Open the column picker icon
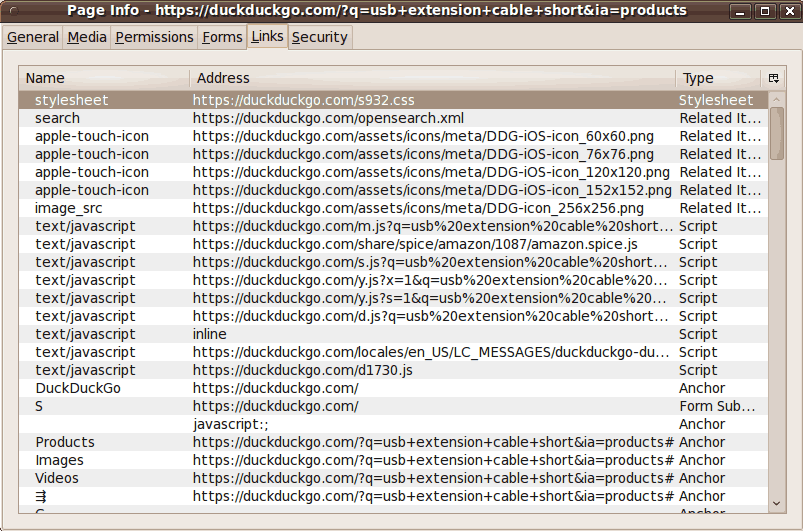Viewport: 803px width, 531px height. [773, 78]
